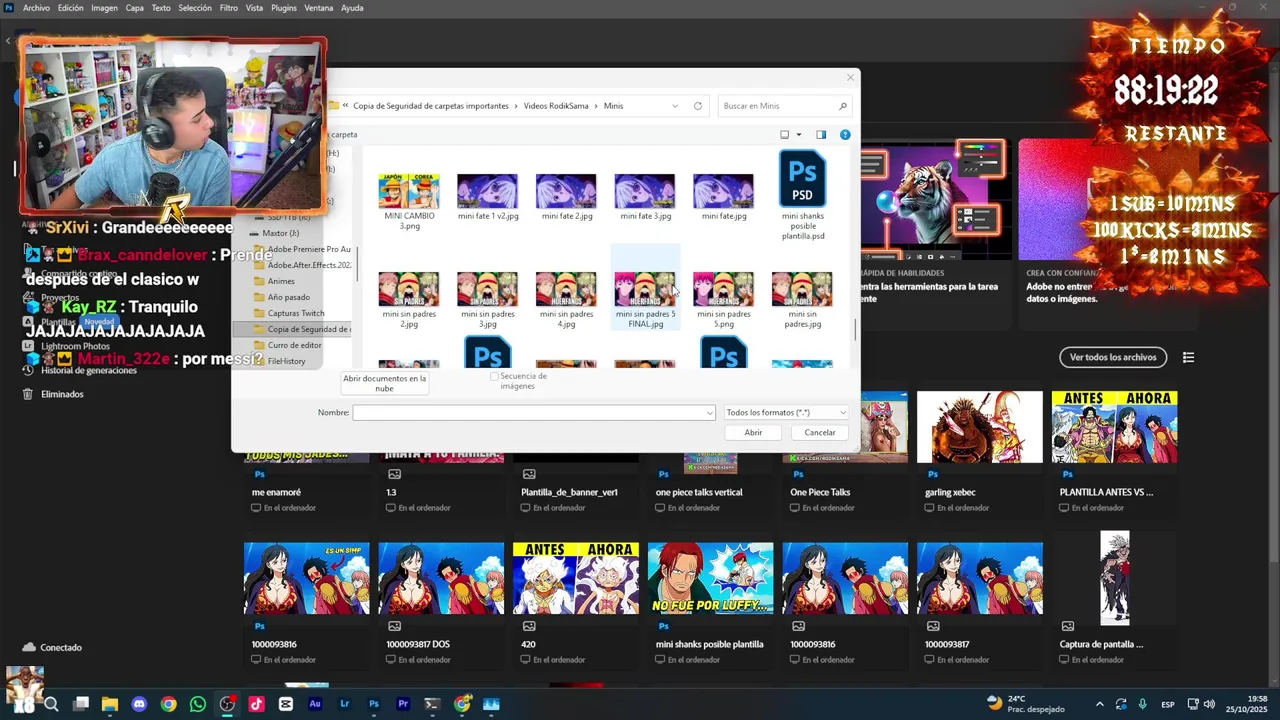Expand the Nombre field dropdown arrow
The height and width of the screenshot is (720, 1280).
(x=710, y=413)
